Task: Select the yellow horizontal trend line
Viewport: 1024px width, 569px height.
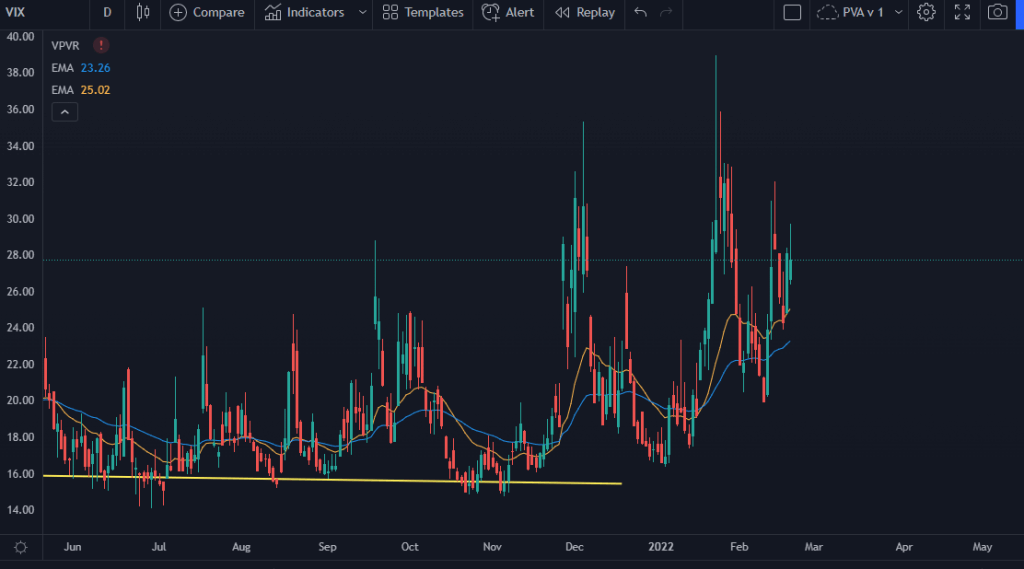Action: [x=332, y=480]
